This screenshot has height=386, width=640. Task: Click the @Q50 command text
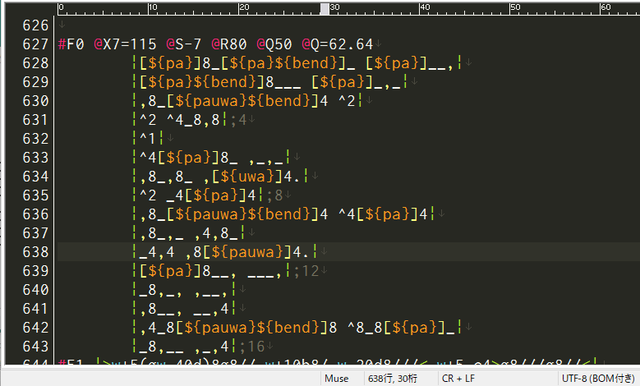pos(274,44)
